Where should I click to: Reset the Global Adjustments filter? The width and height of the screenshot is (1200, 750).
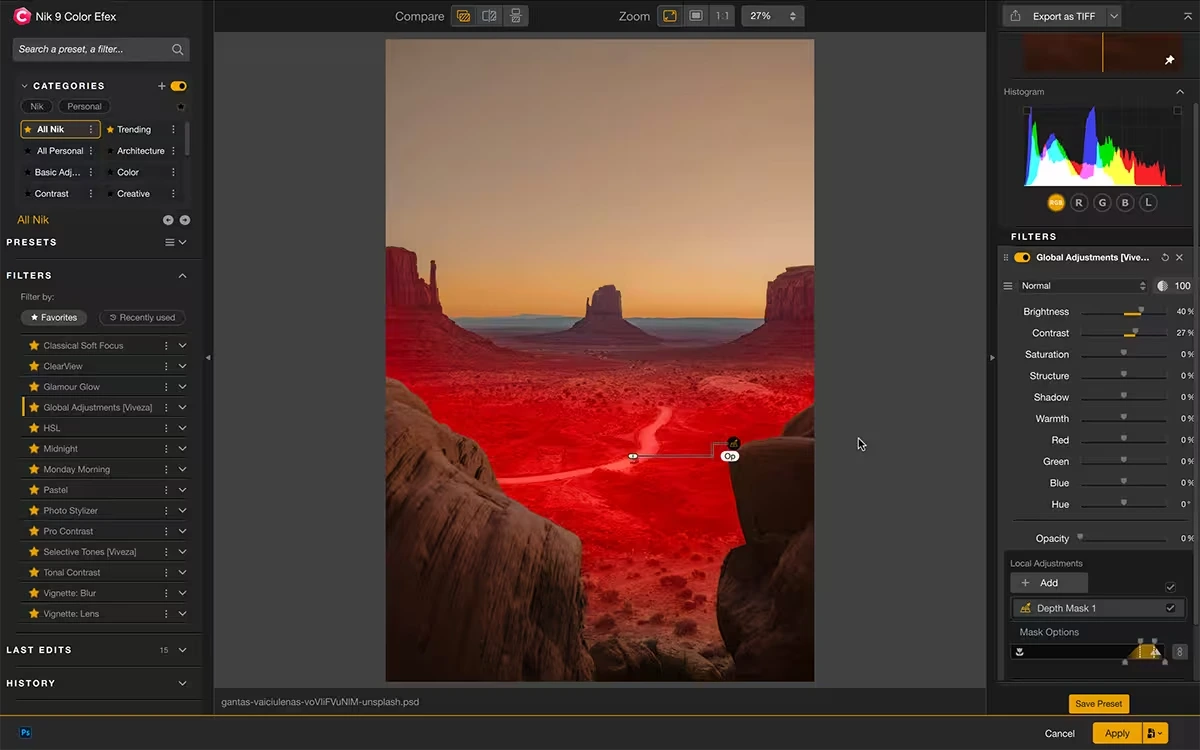coord(1165,258)
